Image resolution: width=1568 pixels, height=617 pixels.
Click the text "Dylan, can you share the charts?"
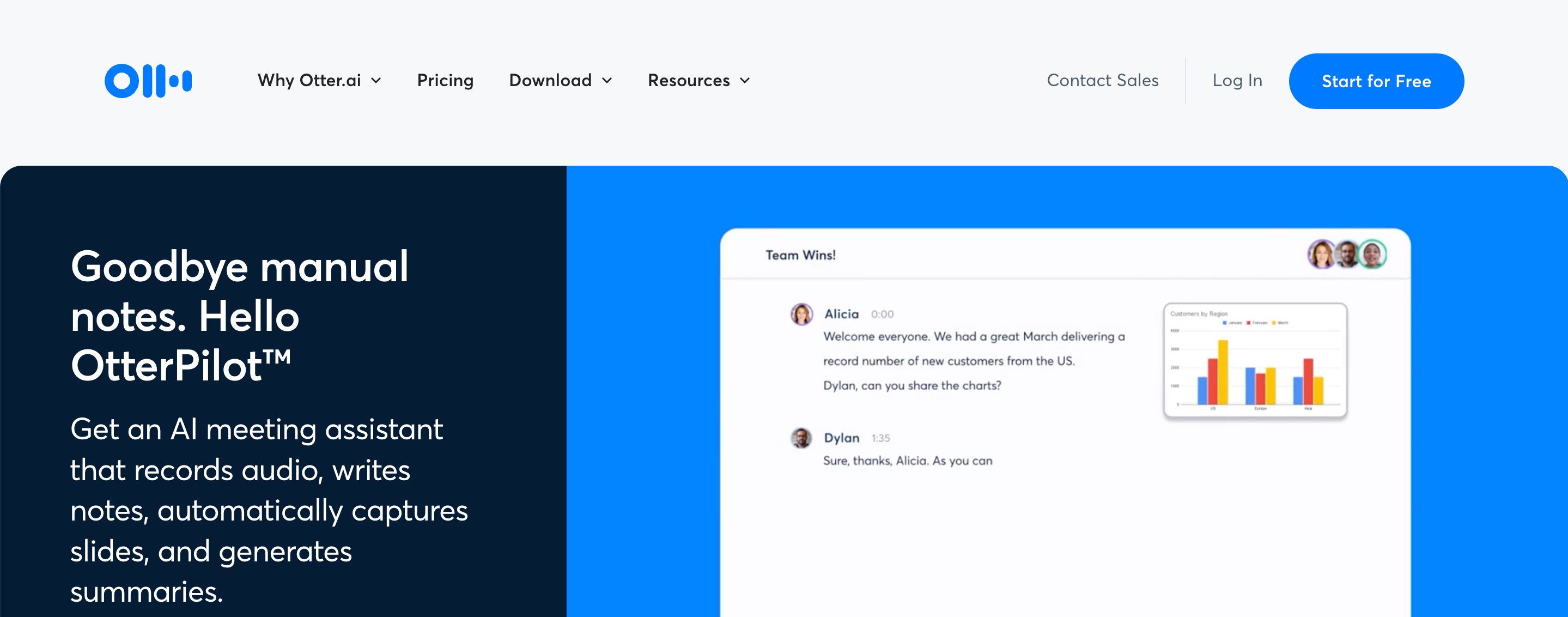coord(912,385)
